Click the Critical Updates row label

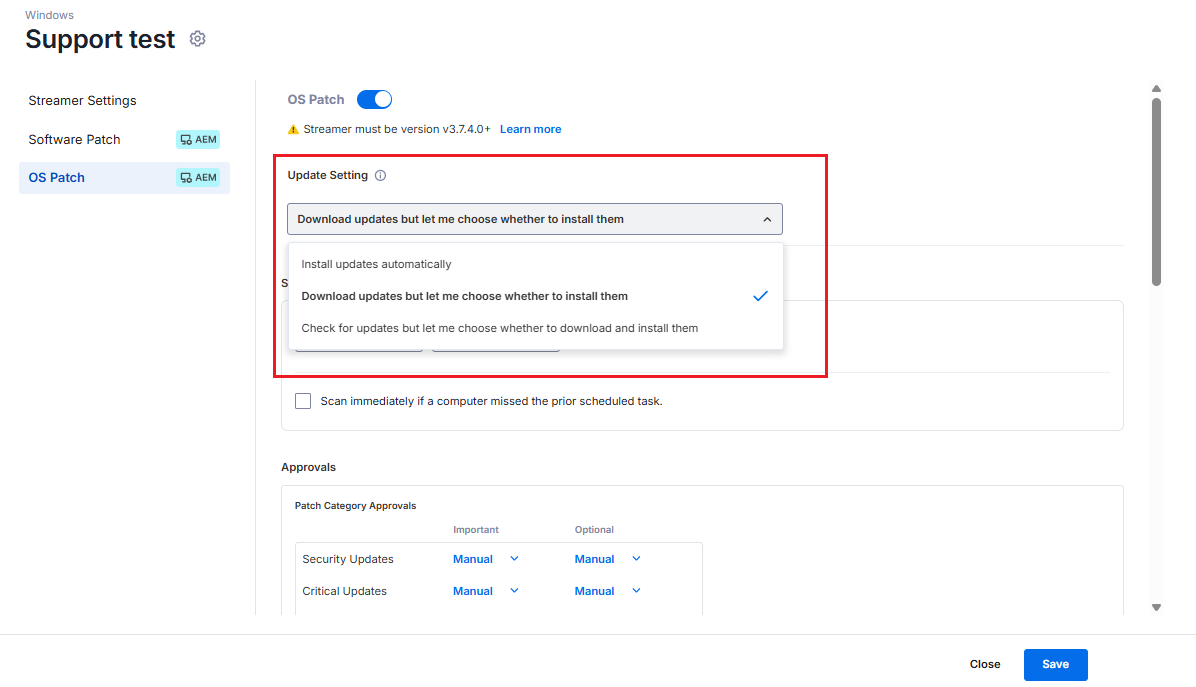(x=344, y=591)
